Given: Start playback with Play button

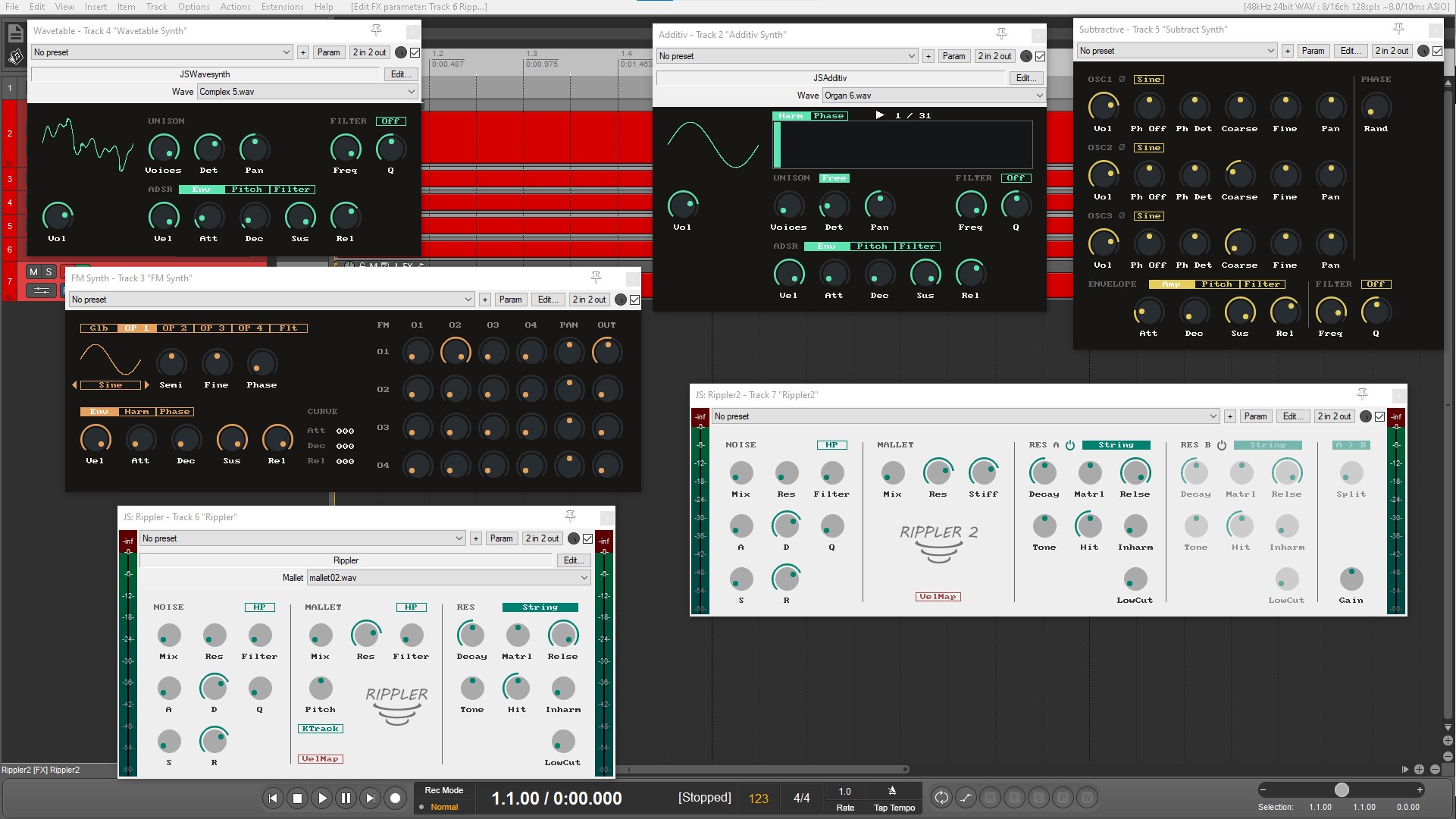Looking at the screenshot, I should click(322, 798).
